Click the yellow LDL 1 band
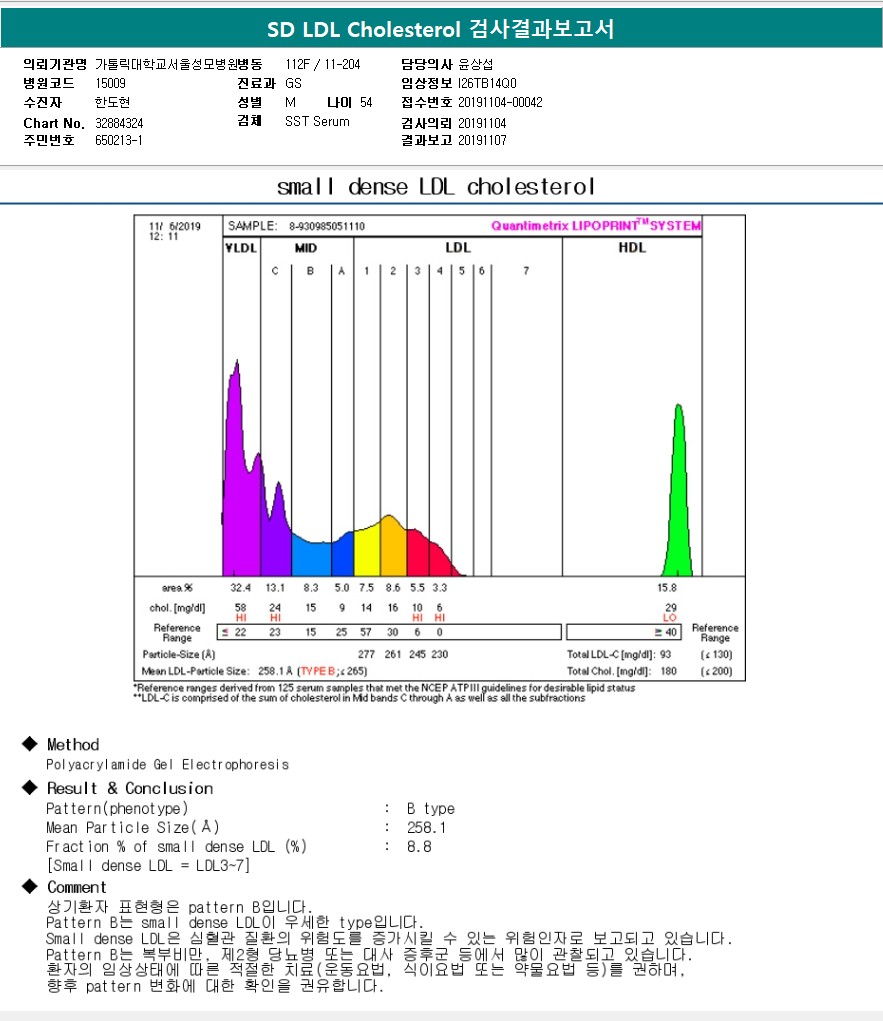Screen dimensions: 883x1021 point(367,552)
